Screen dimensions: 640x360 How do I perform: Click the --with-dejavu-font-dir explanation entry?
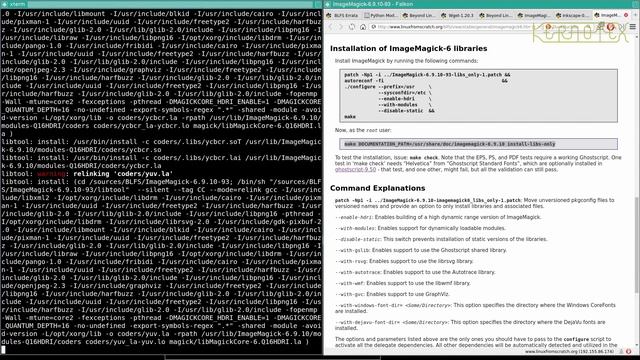(470, 325)
